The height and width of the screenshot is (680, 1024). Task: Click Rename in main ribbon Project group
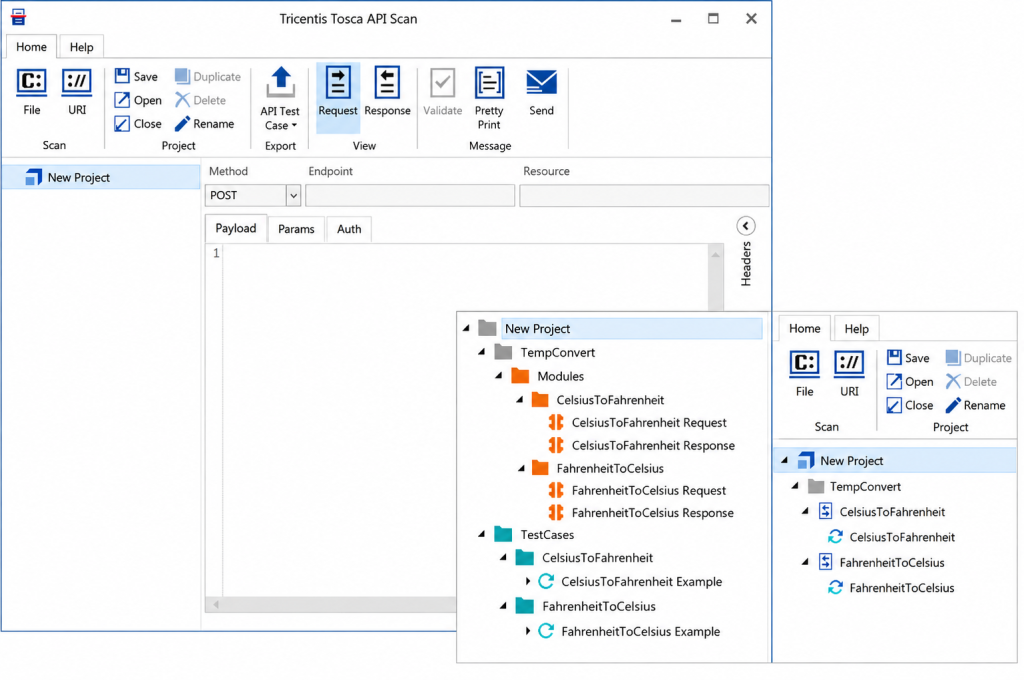204,123
